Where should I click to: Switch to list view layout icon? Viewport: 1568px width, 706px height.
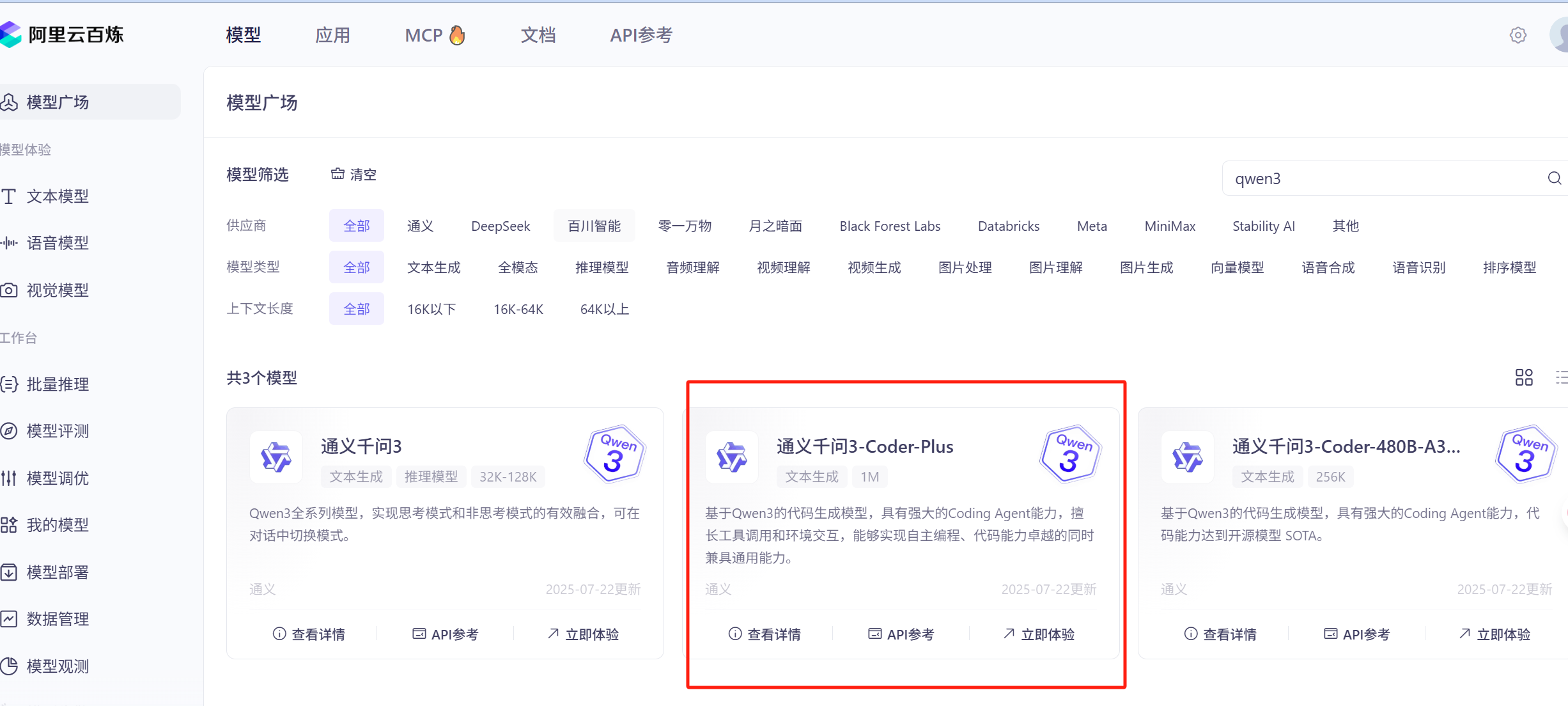[1560, 377]
